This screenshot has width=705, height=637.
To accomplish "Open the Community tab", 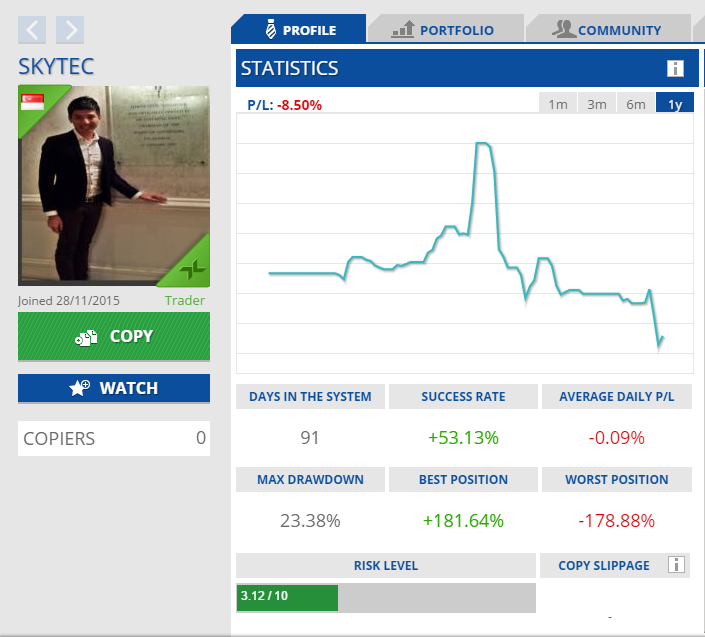I will coord(607,30).
